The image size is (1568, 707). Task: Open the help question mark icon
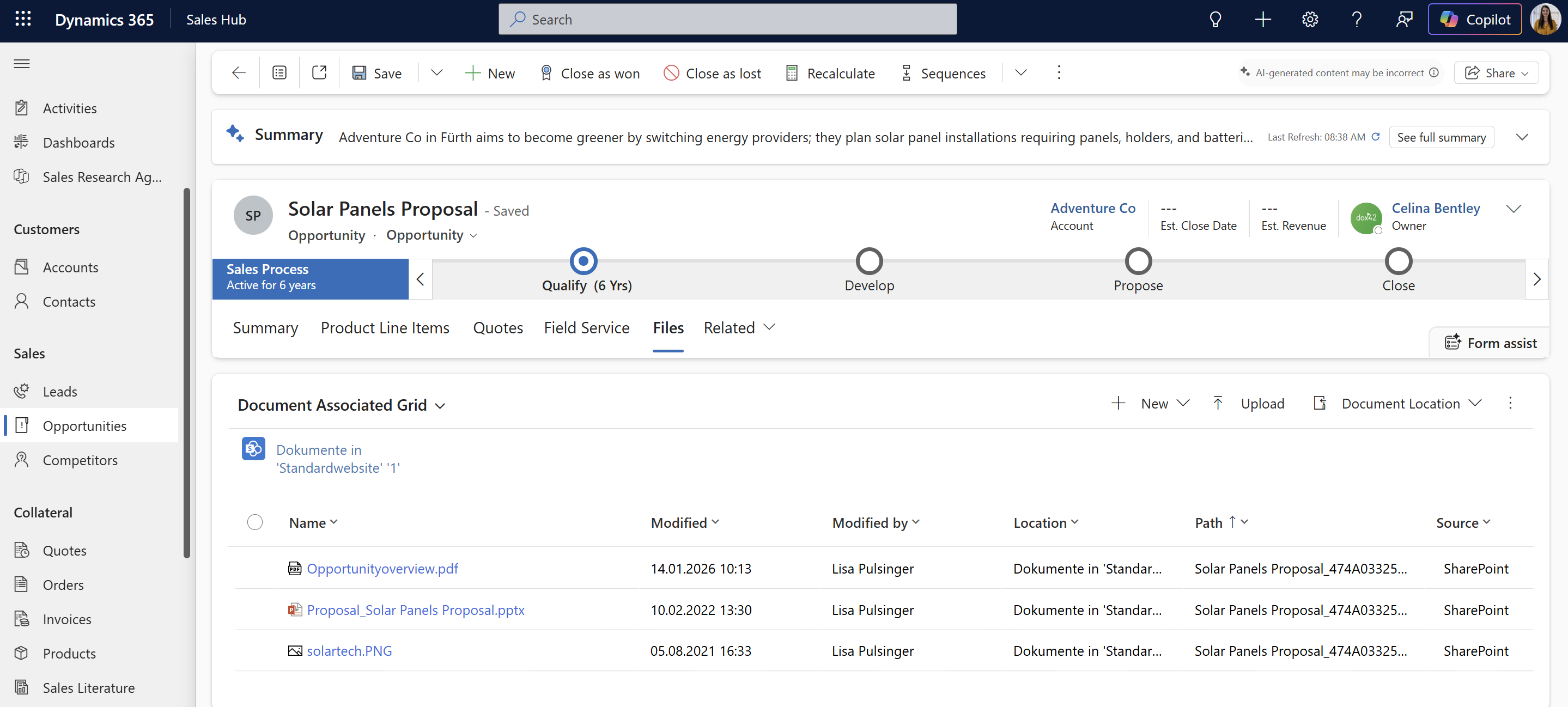click(1357, 20)
